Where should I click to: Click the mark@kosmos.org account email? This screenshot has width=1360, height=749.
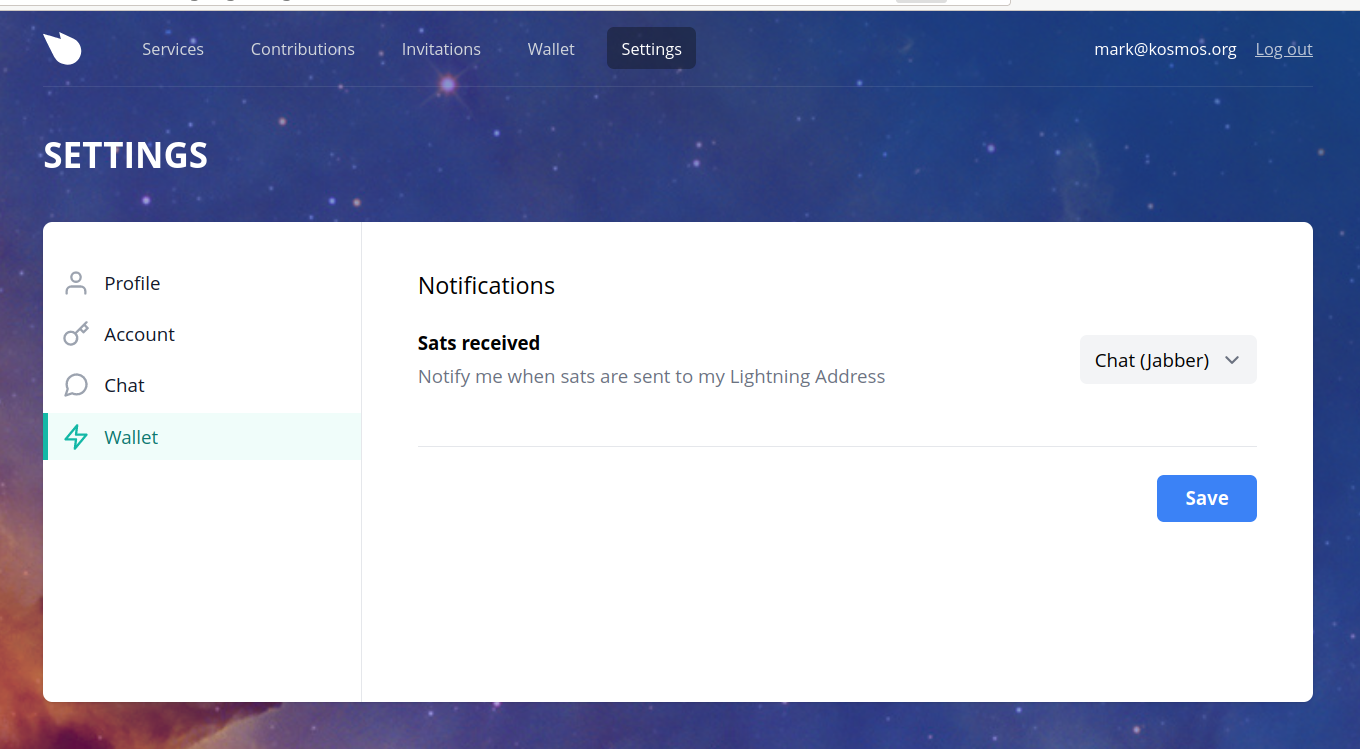coord(1165,49)
